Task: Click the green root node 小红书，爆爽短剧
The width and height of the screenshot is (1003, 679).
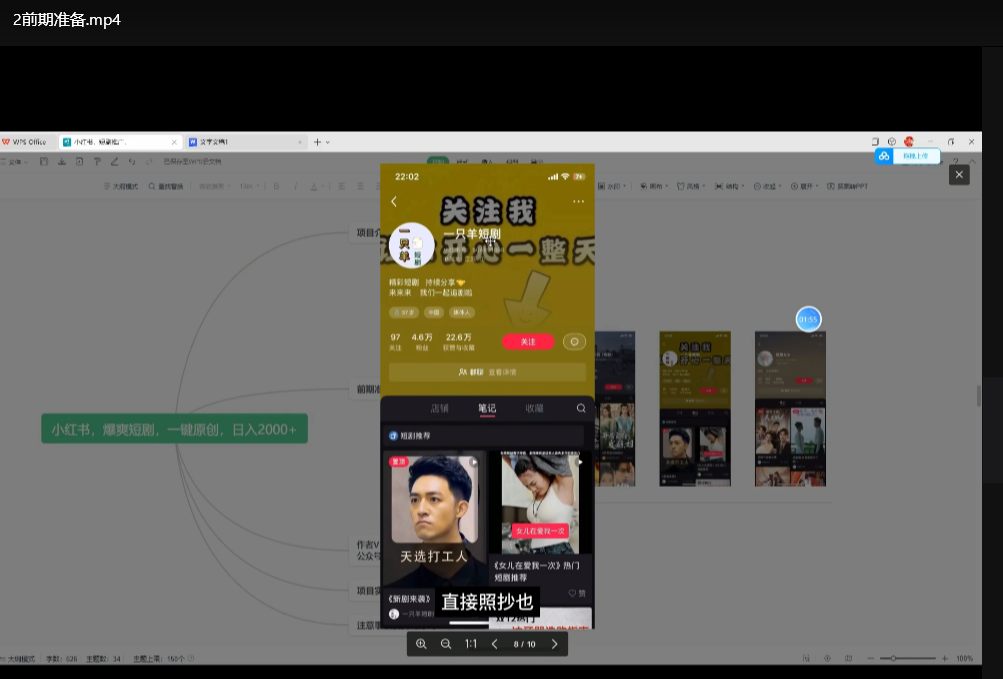Action: [175, 429]
